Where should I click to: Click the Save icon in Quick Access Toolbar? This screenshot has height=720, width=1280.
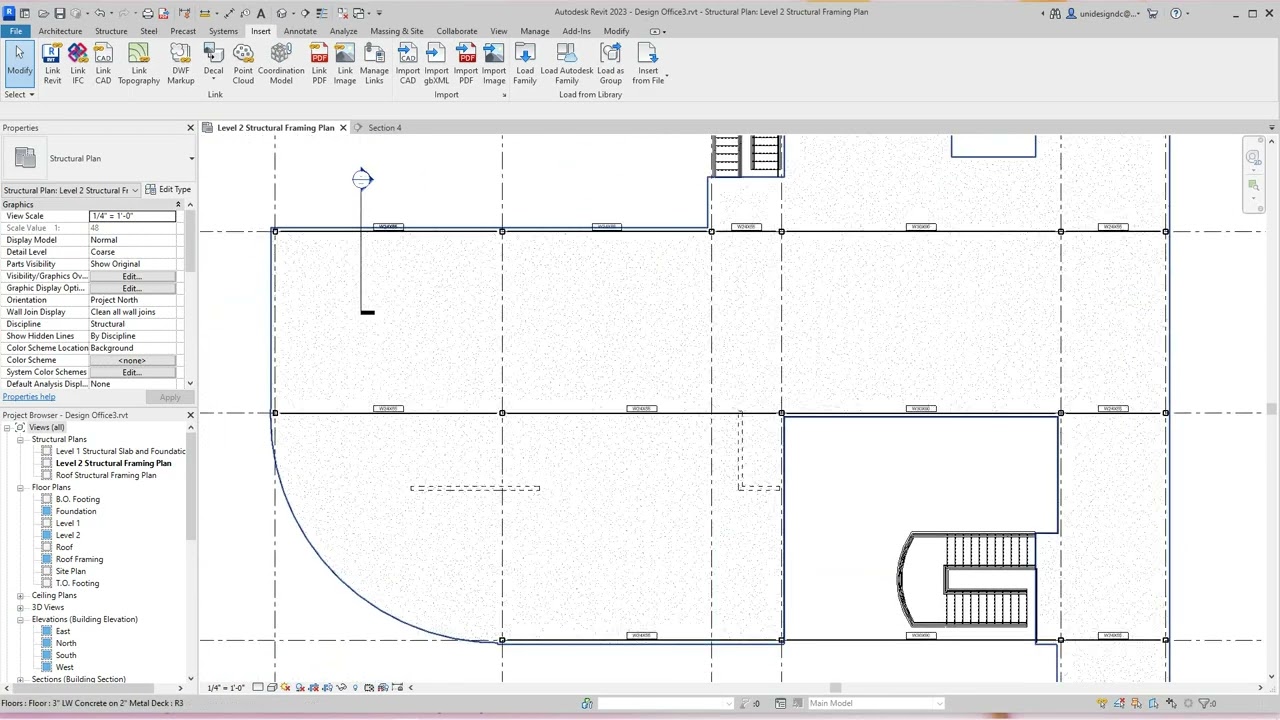tap(60, 13)
